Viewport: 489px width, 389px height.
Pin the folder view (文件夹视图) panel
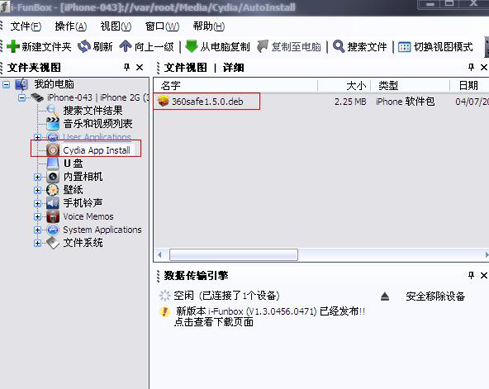point(127,67)
